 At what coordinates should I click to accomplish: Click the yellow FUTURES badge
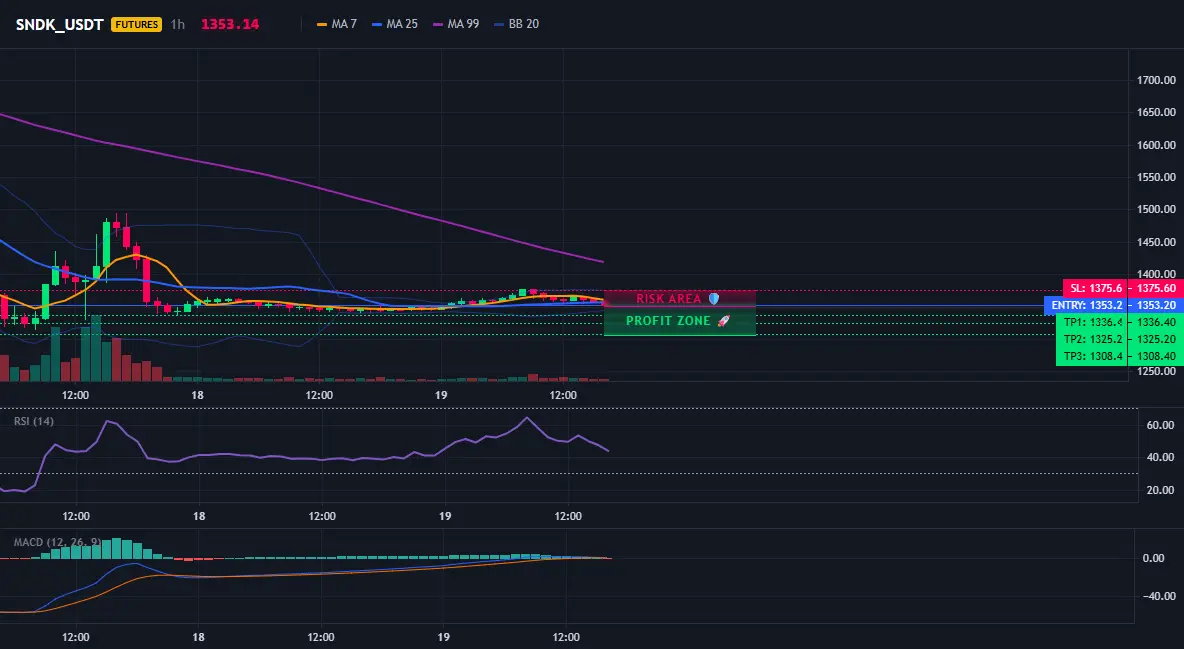(x=137, y=24)
